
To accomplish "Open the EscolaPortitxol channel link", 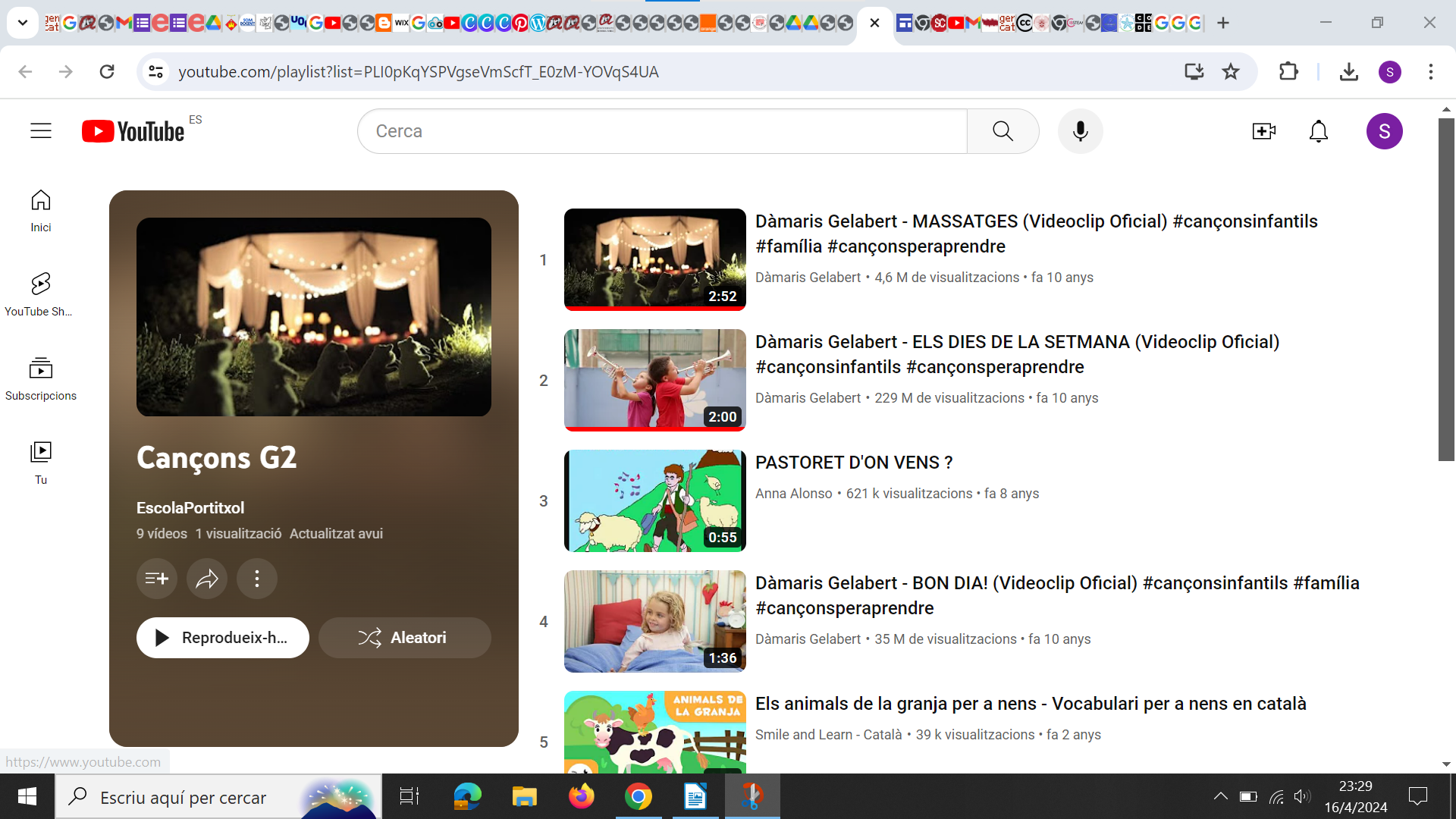I will [x=190, y=508].
